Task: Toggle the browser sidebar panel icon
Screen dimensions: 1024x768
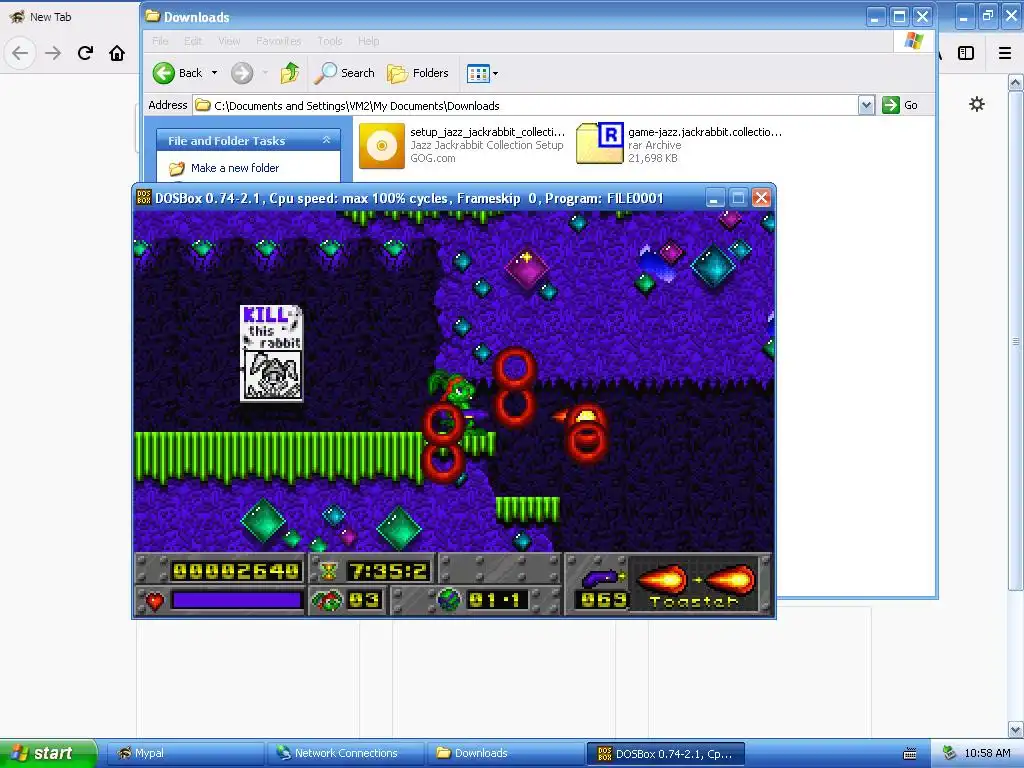Action: point(966,53)
